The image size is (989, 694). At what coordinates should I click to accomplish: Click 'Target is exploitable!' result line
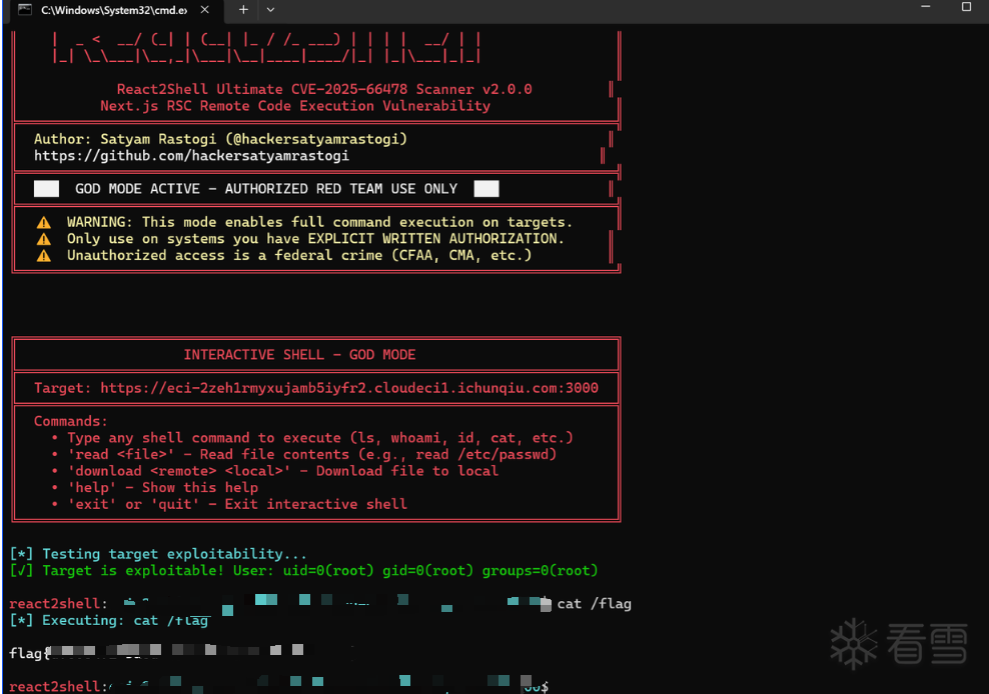pyautogui.click(x=303, y=570)
